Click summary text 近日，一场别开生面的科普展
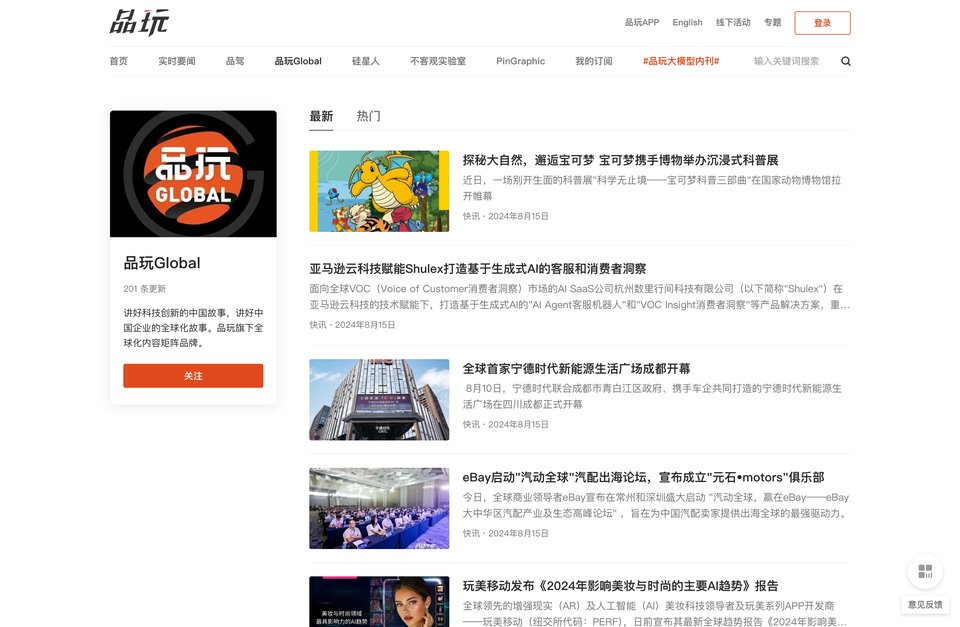960x627 pixels. [x=652, y=188]
